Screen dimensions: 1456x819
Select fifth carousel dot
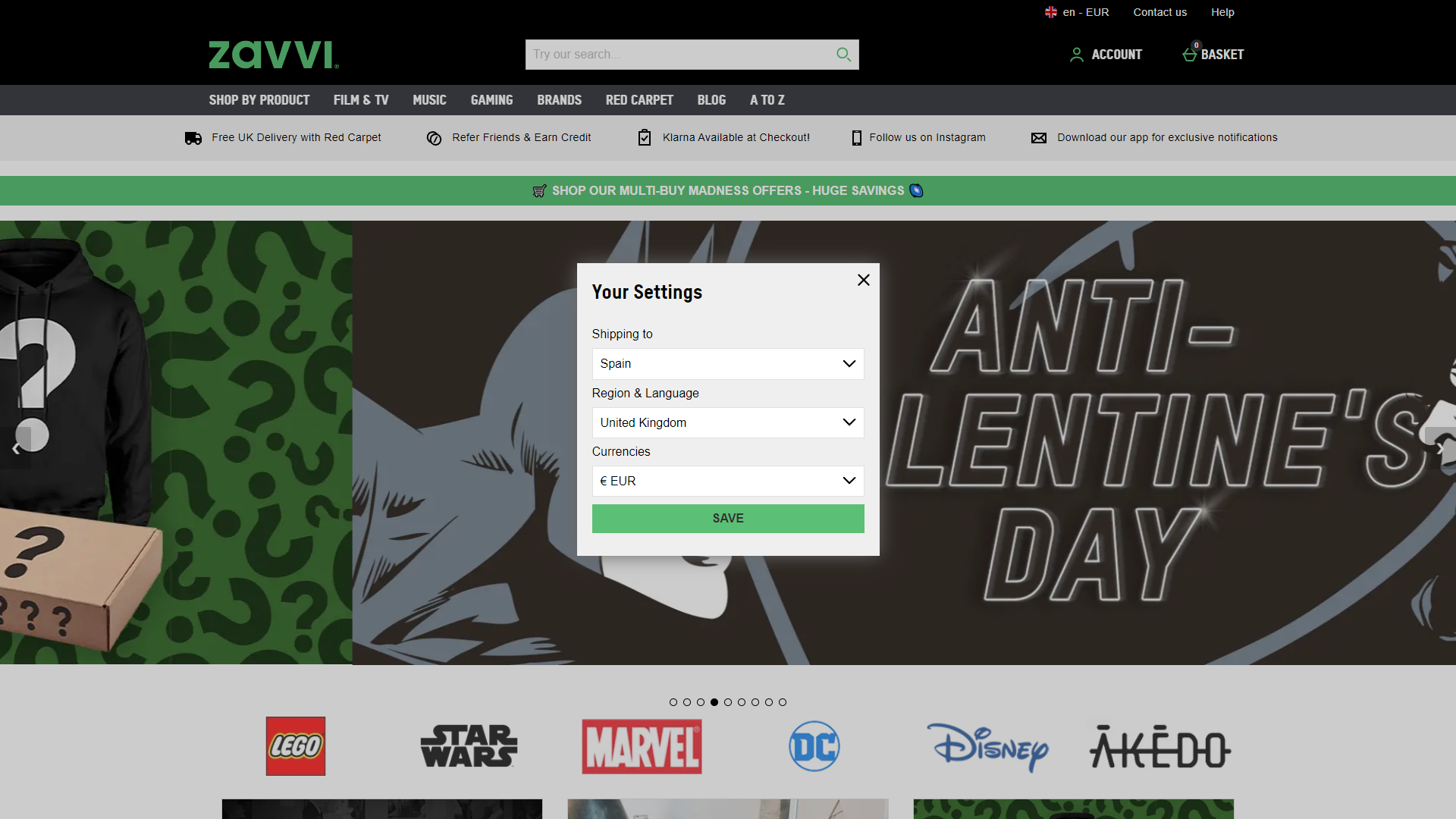pos(728,702)
